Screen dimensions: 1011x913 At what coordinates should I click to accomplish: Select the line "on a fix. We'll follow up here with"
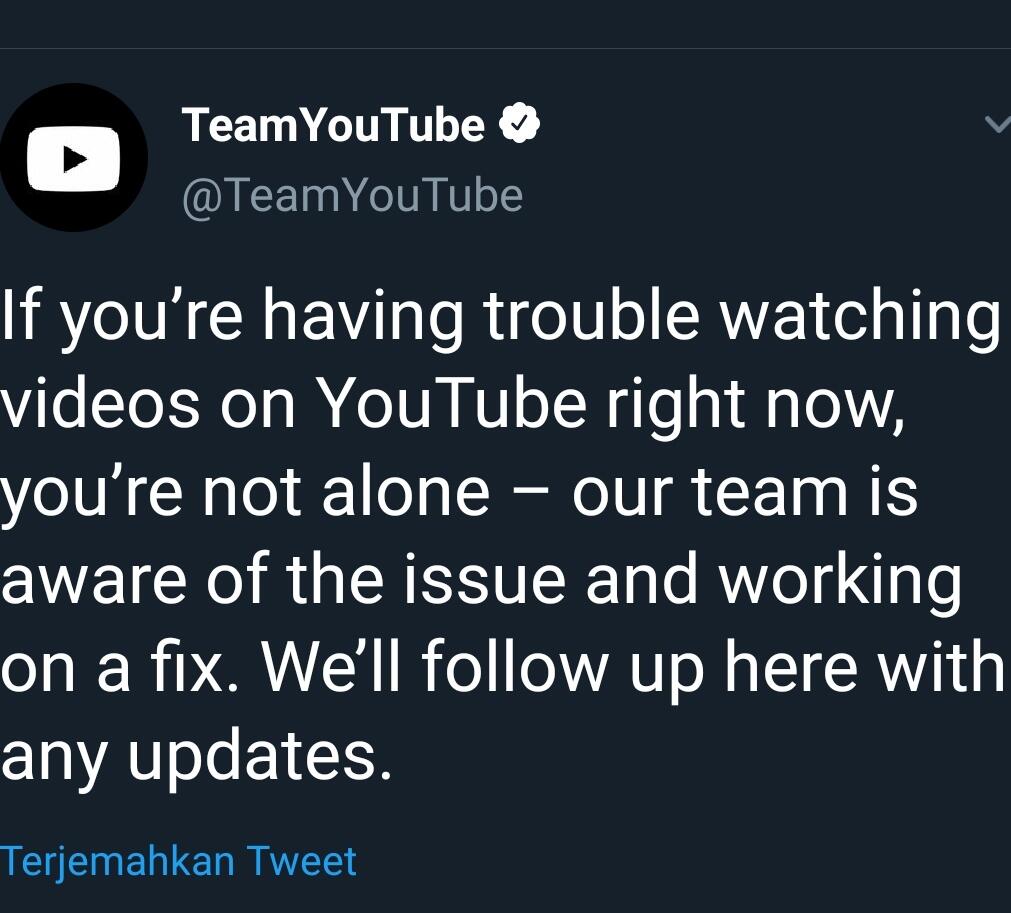coord(502,668)
